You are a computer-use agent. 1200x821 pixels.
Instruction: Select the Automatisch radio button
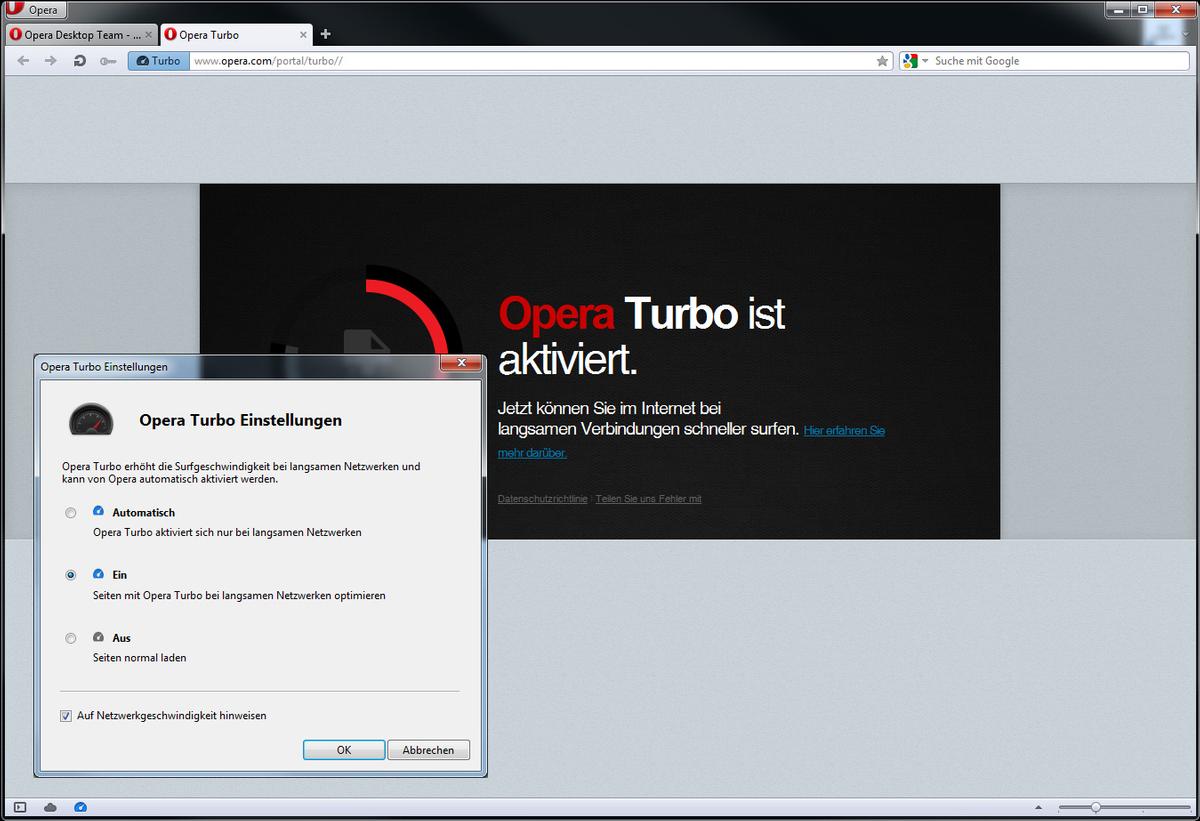point(70,513)
